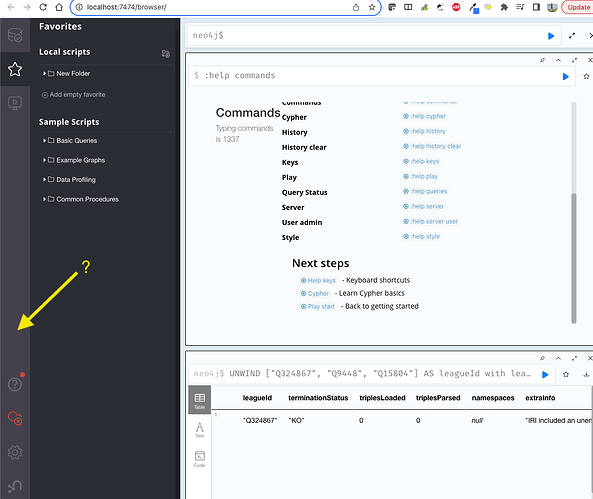Image resolution: width=593 pixels, height=499 pixels.
Task: Collapse the :help commands frame
Action: pos(558,60)
